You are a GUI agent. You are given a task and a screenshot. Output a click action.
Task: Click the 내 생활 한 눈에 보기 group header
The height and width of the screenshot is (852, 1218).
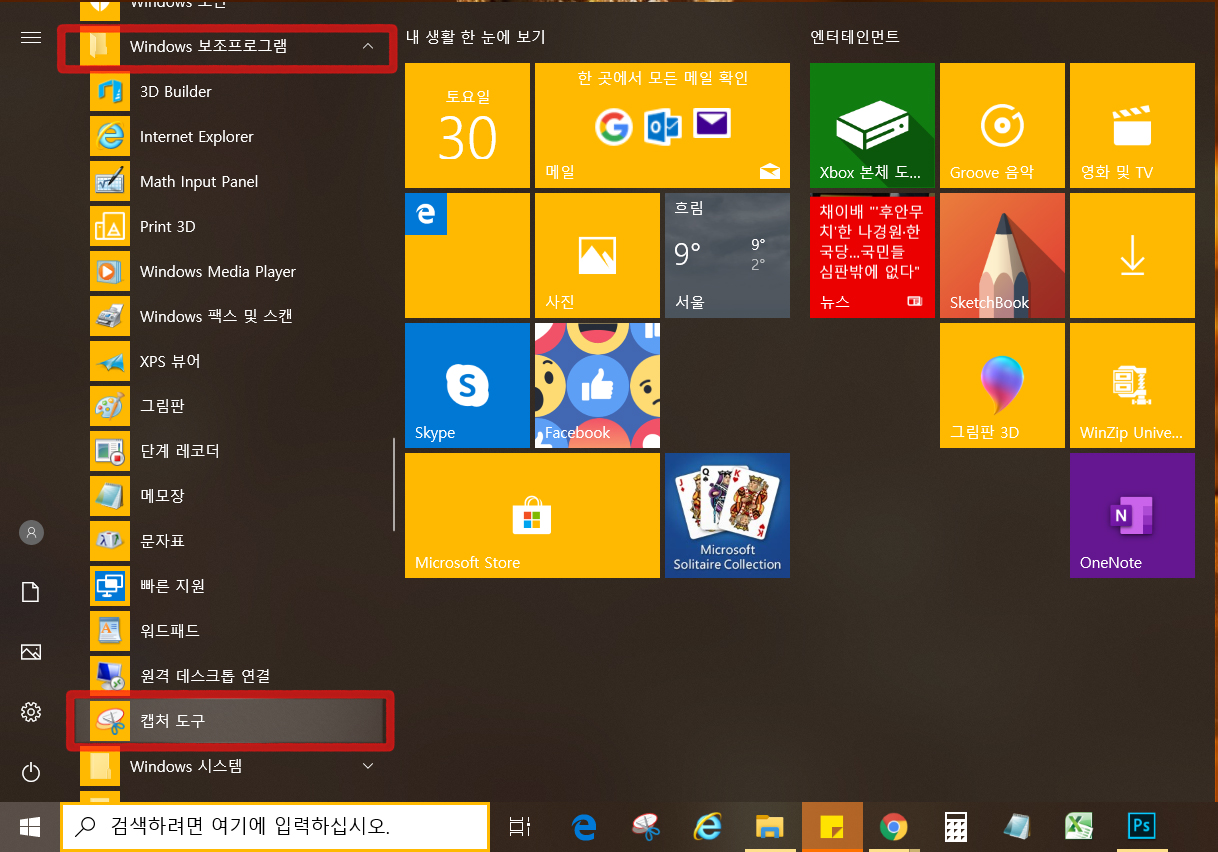pyautogui.click(x=475, y=37)
